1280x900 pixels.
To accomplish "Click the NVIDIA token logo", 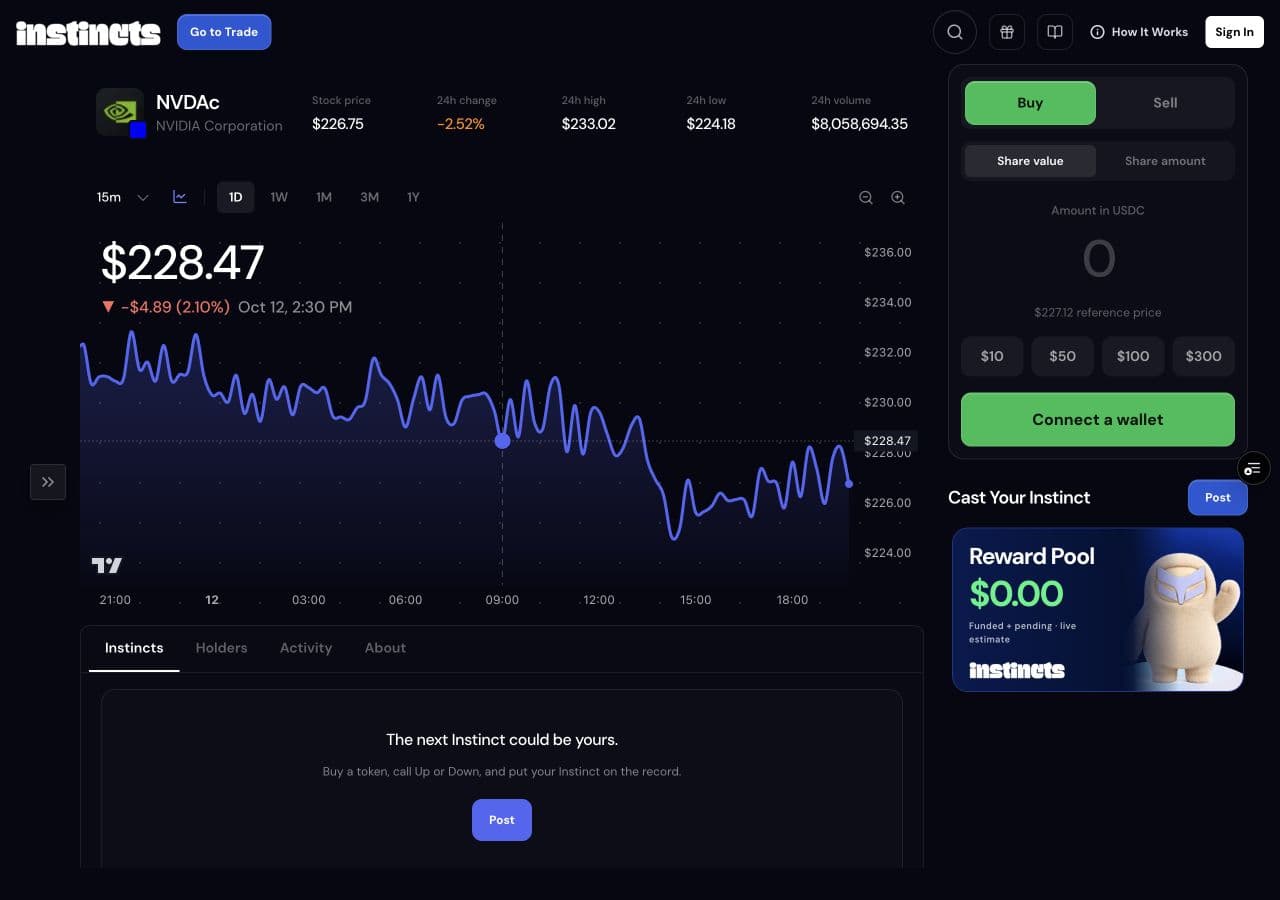I will click(x=120, y=112).
